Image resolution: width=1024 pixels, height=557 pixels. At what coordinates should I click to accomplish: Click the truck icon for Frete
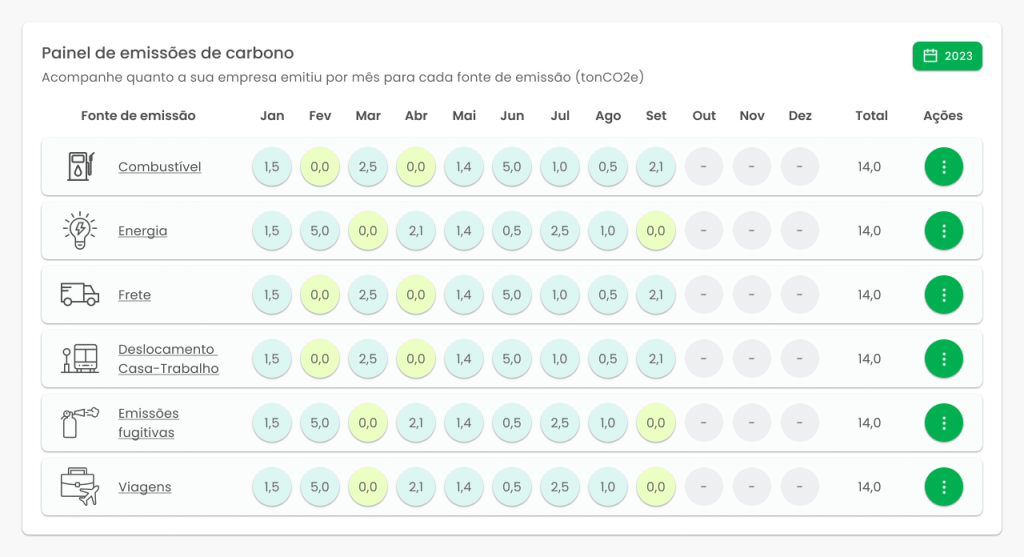click(80, 294)
